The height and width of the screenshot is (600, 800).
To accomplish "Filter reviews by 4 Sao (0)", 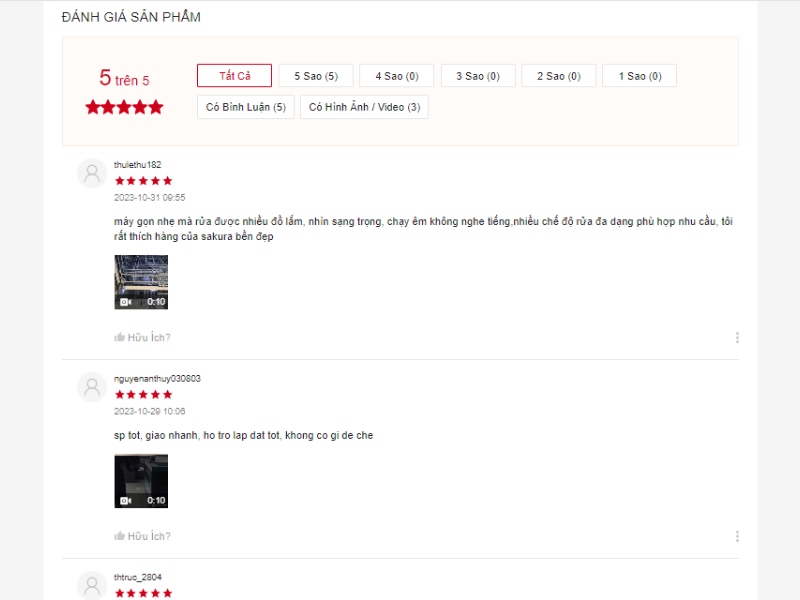I will tap(396, 76).
